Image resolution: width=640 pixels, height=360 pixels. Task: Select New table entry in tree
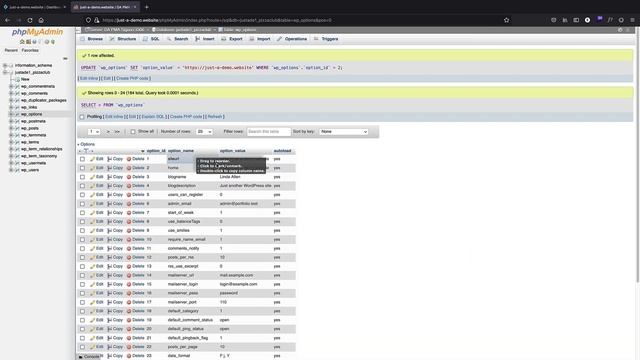[x=25, y=79]
